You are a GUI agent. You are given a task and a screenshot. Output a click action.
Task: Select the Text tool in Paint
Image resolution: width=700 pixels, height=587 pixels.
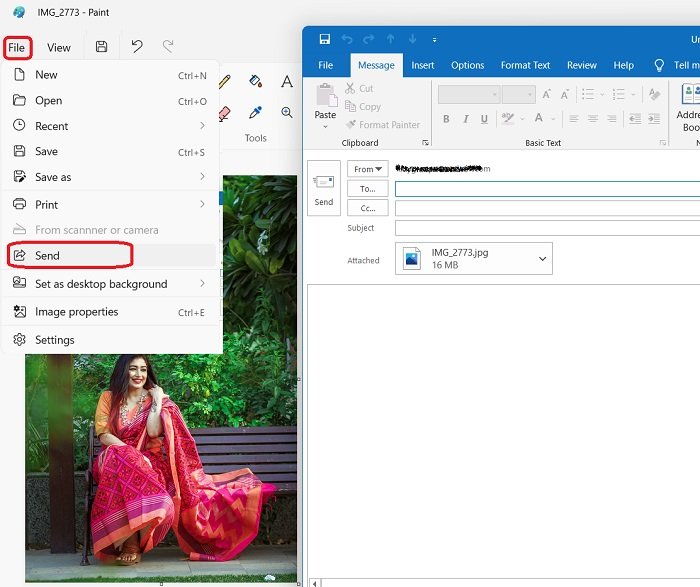(287, 82)
